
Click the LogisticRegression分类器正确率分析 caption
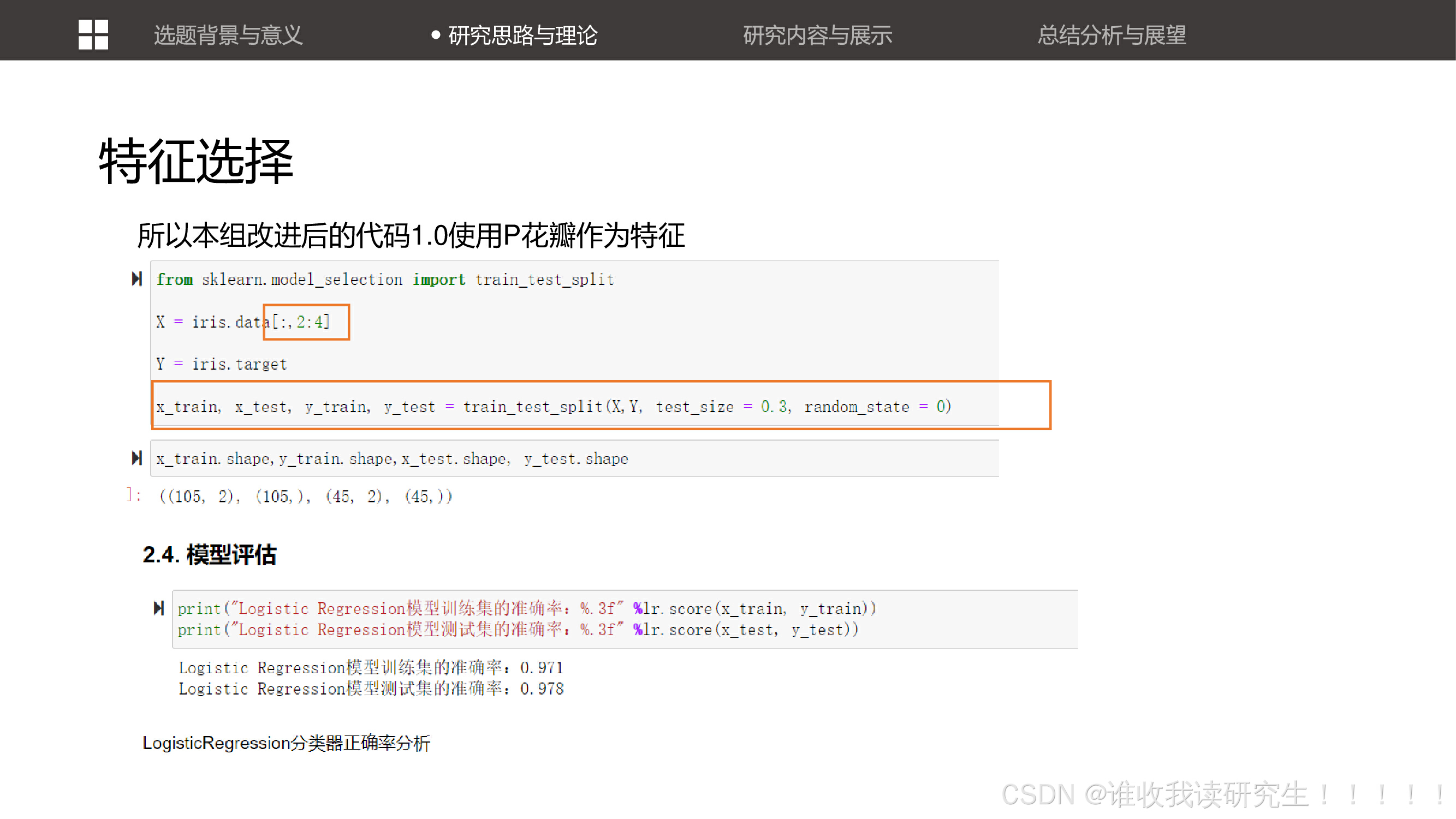pyautogui.click(x=286, y=743)
